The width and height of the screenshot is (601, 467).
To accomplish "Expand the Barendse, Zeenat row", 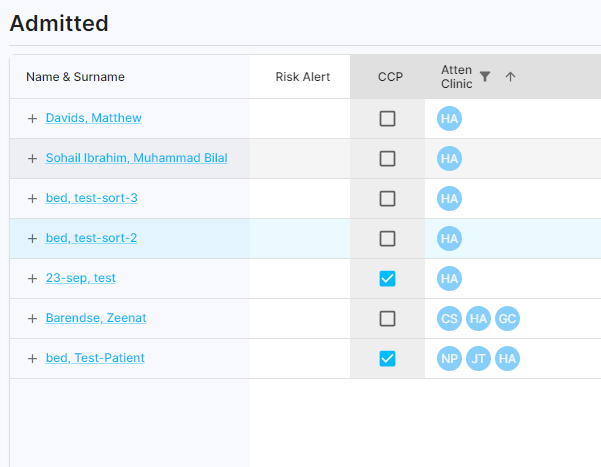I will pos(32,319).
